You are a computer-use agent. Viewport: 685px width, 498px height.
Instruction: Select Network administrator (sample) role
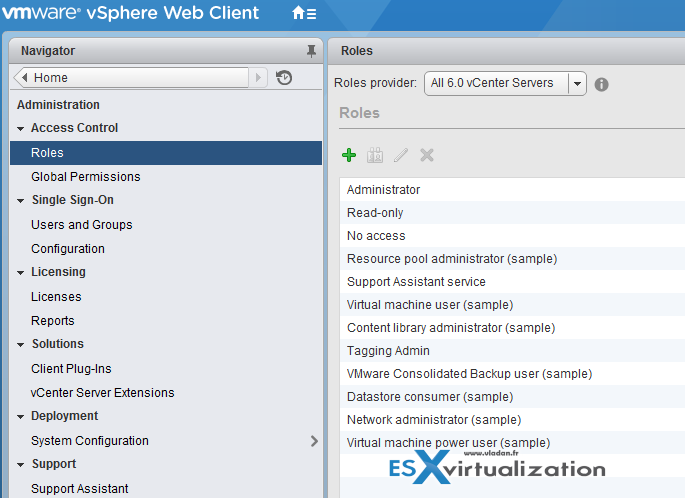(x=512, y=420)
